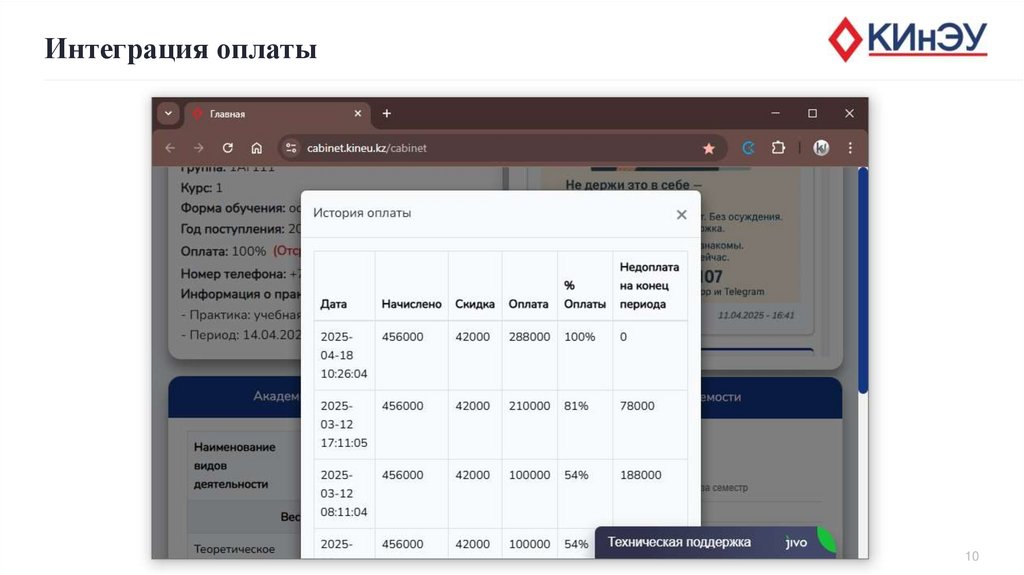
Task: Click Недоплата на конец периода header
Action: point(649,286)
